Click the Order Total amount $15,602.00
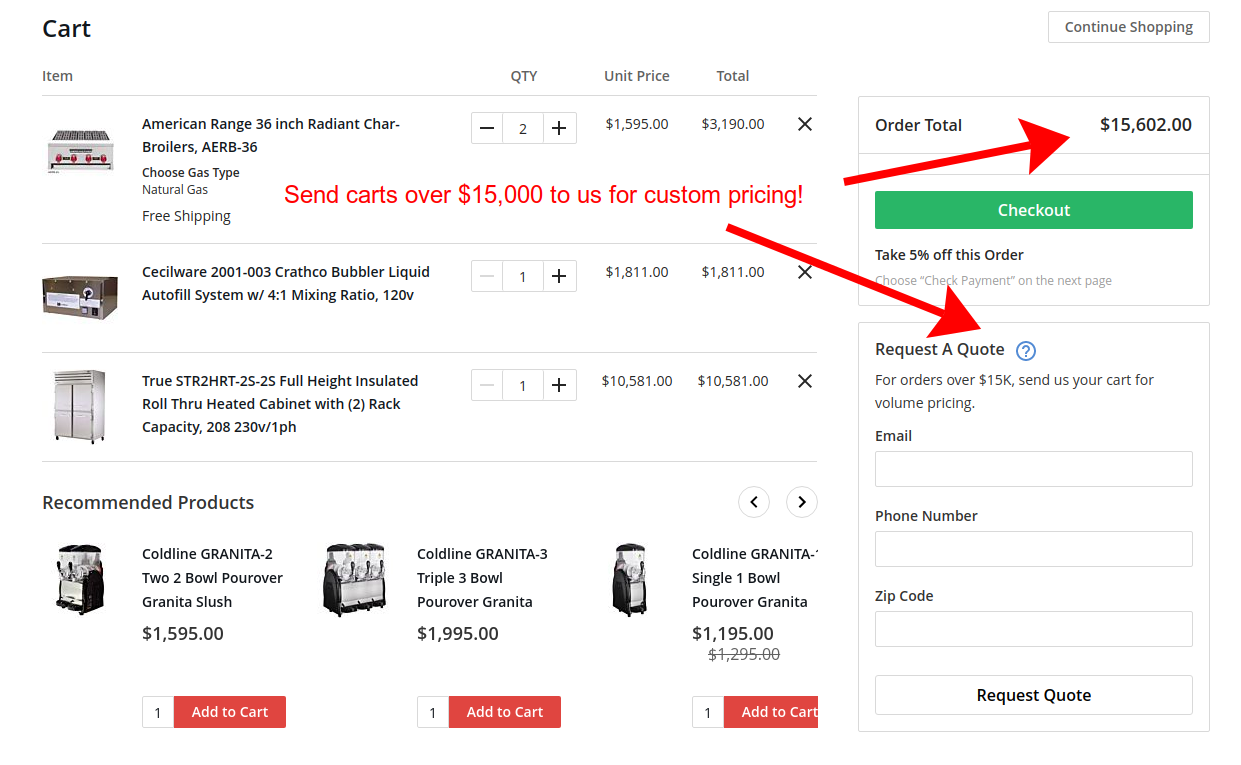 [x=1146, y=125]
